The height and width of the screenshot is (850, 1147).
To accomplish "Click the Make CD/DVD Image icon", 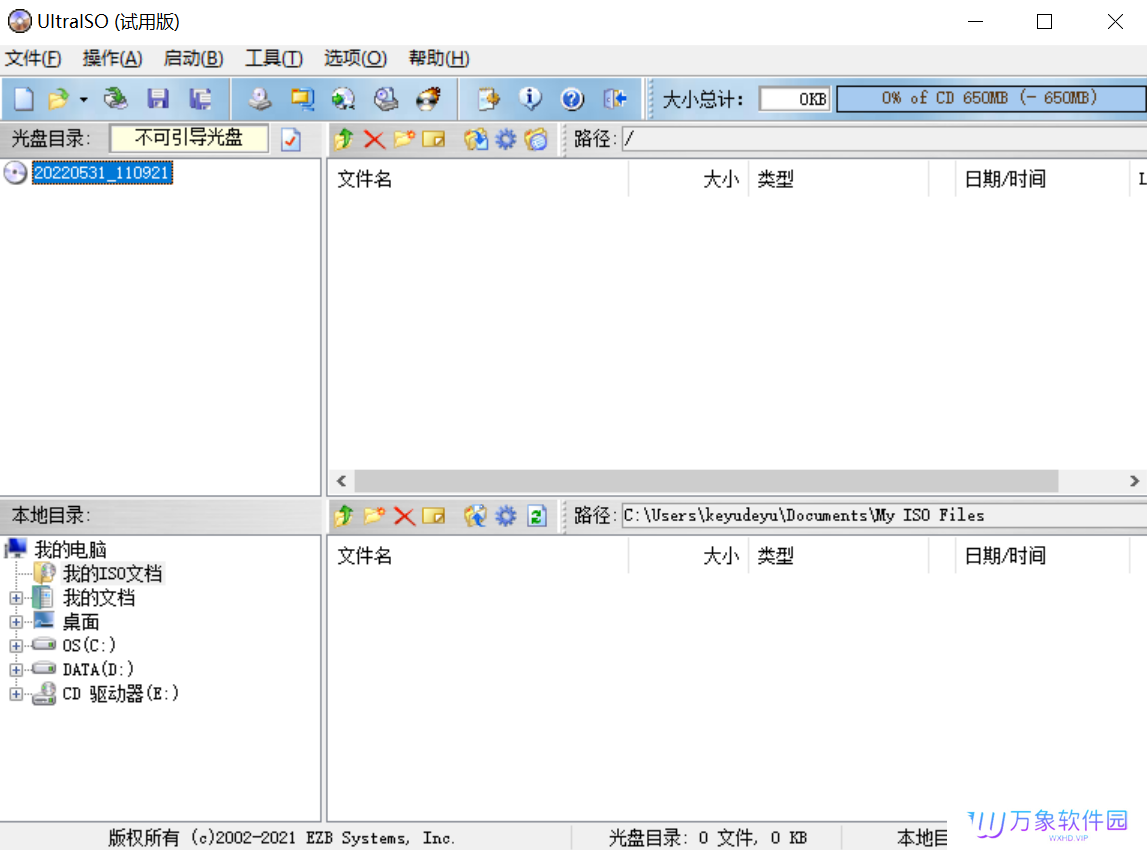I will tap(259, 99).
